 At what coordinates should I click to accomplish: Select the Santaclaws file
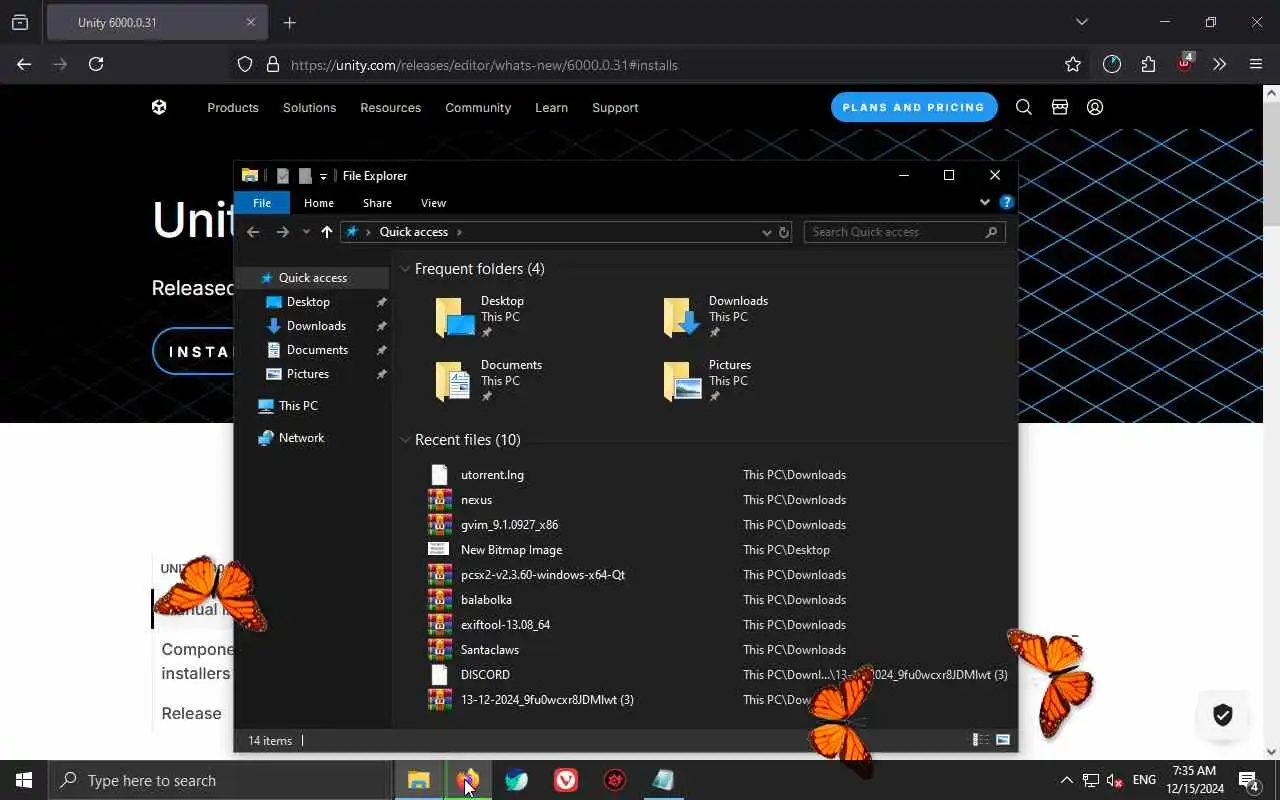point(490,650)
